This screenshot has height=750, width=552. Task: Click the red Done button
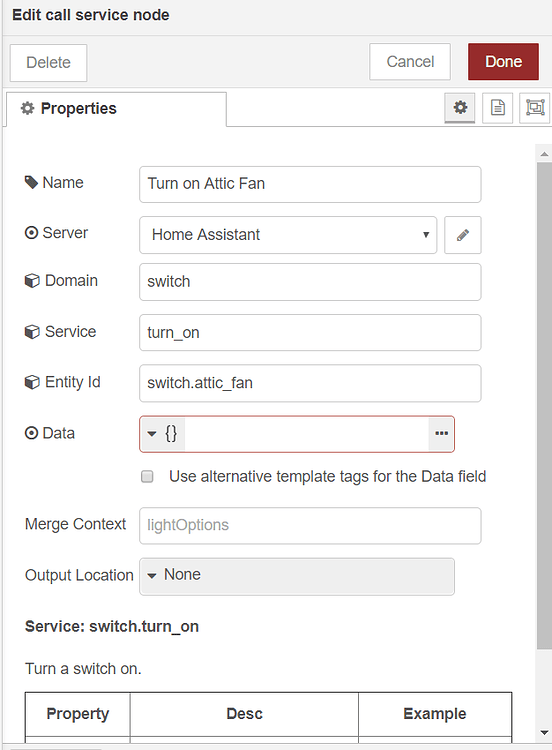(x=503, y=62)
